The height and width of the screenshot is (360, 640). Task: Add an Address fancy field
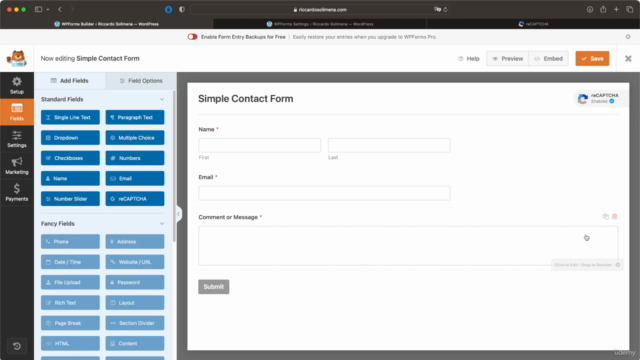pos(135,242)
